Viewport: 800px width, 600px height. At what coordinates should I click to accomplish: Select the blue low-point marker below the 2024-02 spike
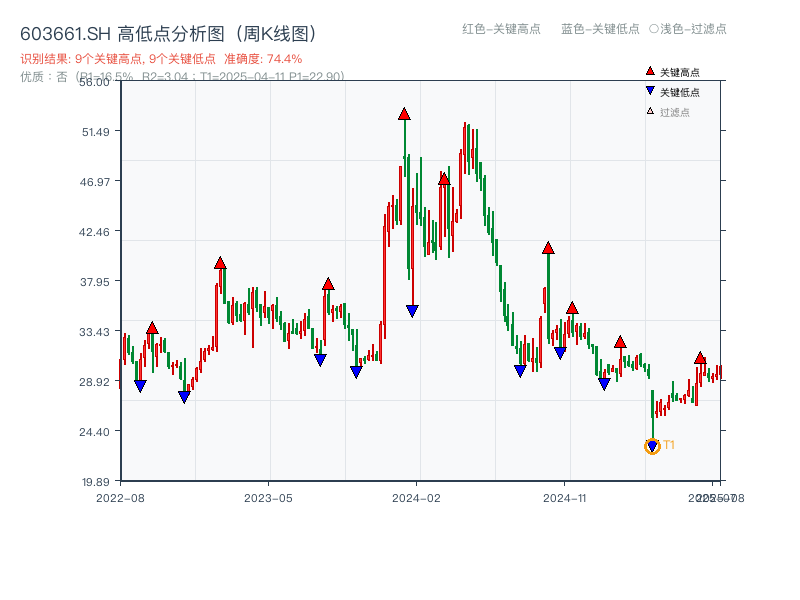(x=412, y=310)
